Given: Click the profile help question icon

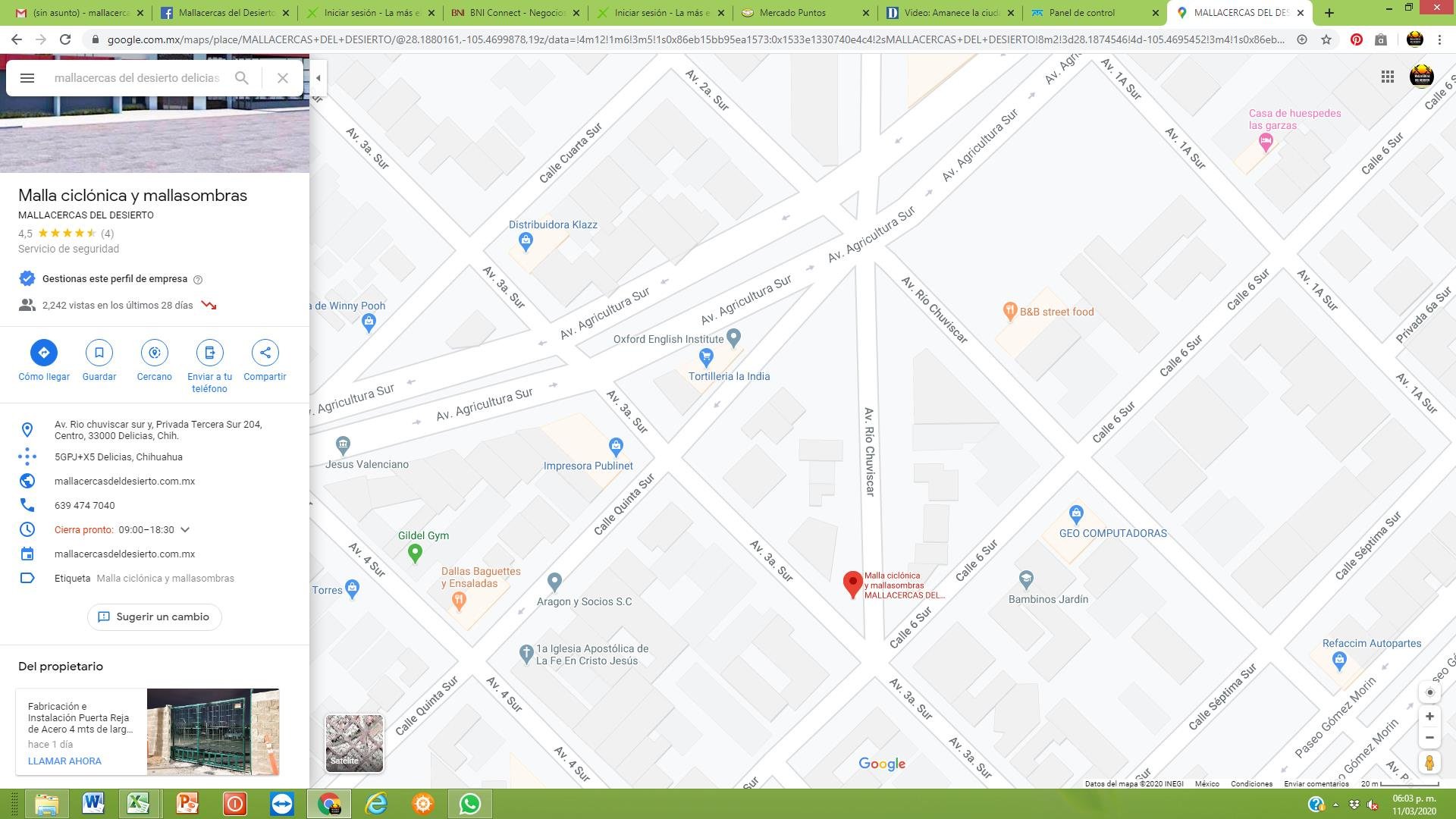Looking at the screenshot, I should tap(198, 280).
